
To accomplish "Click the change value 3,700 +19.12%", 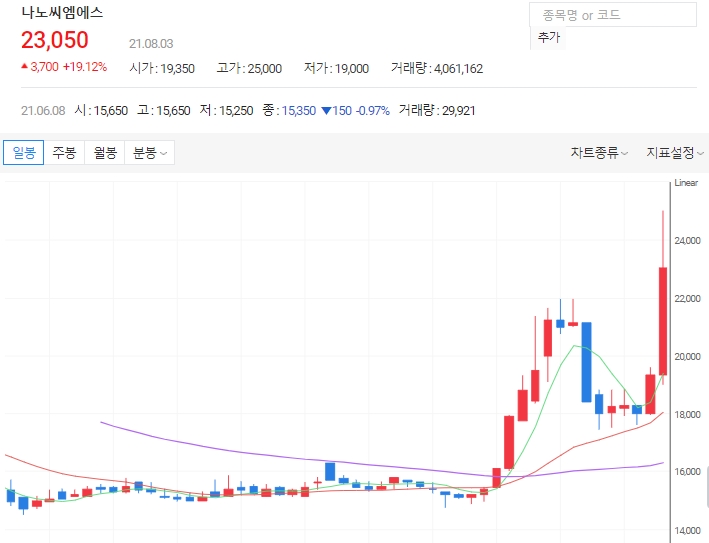I will [x=64, y=67].
